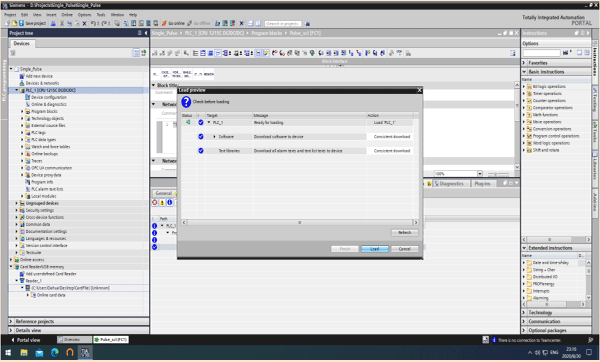Open the Online menu
This screenshot has height=362, width=600.
[x=67, y=15]
